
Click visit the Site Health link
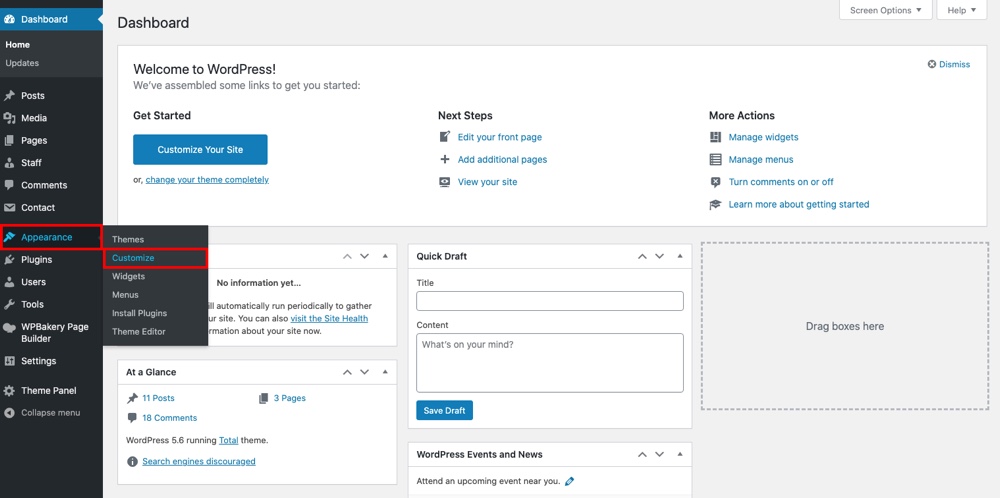[x=329, y=318]
